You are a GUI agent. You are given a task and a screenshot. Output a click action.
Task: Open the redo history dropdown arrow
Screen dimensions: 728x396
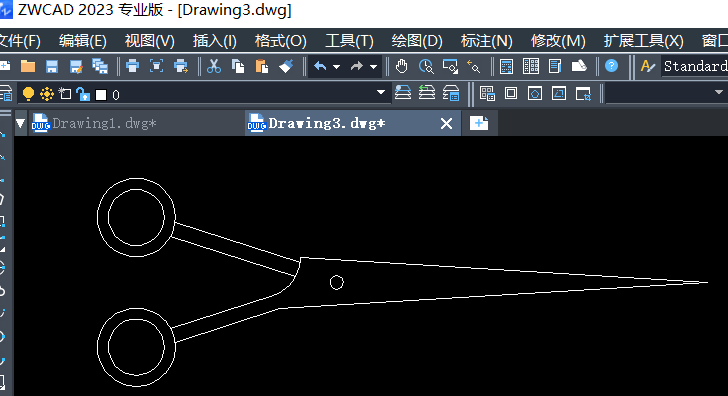click(373, 67)
